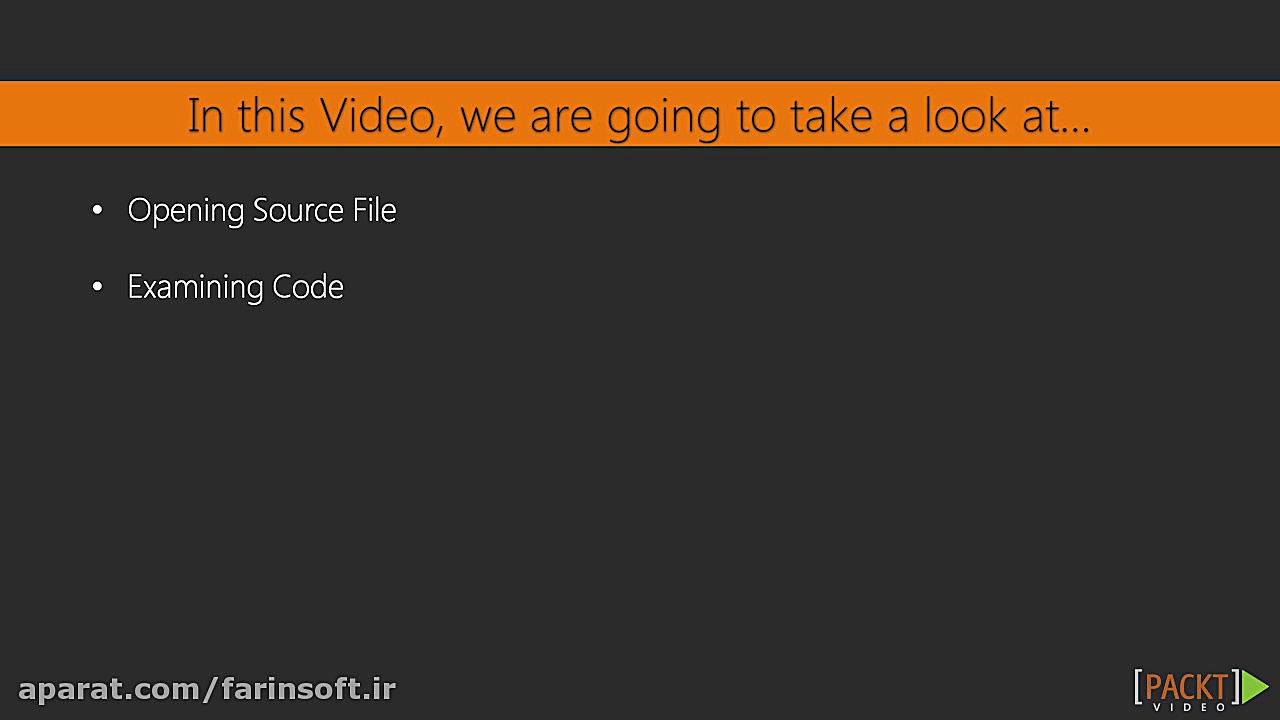Click the bullet dot before Opening Source File
Viewport: 1280px width, 720px height.
pos(97,210)
